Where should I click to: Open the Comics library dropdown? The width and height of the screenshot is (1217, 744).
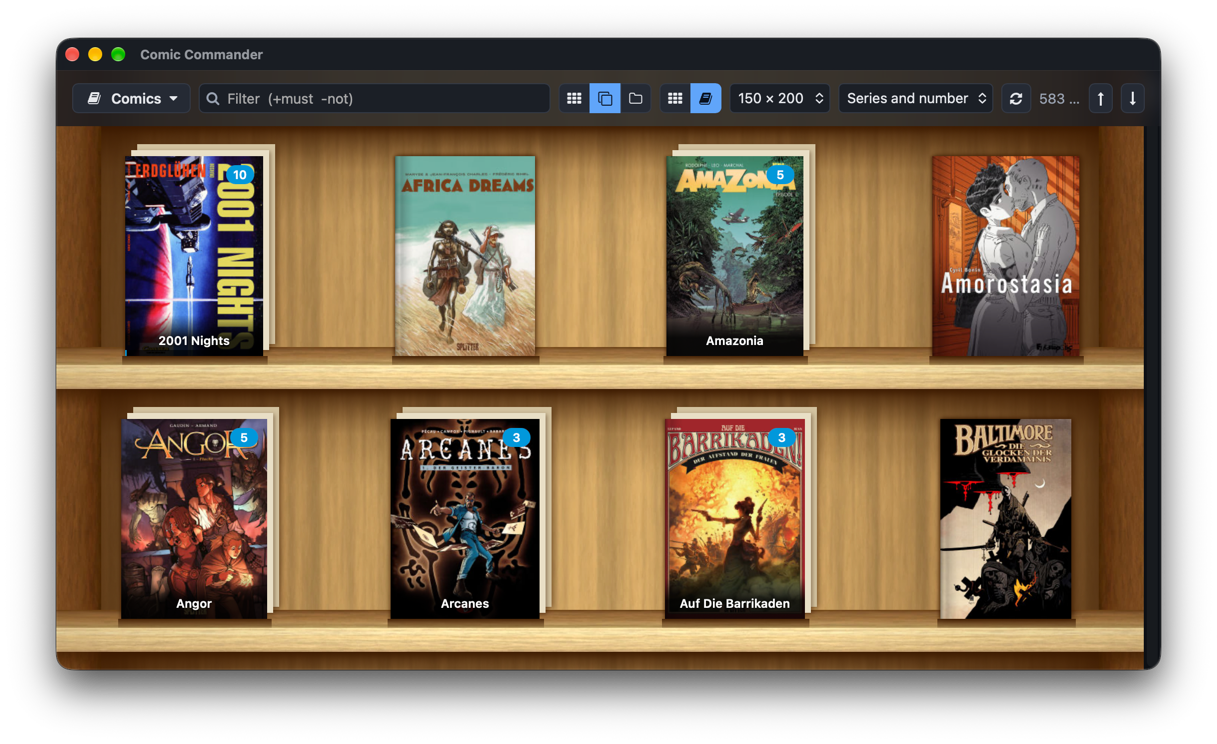[131, 98]
